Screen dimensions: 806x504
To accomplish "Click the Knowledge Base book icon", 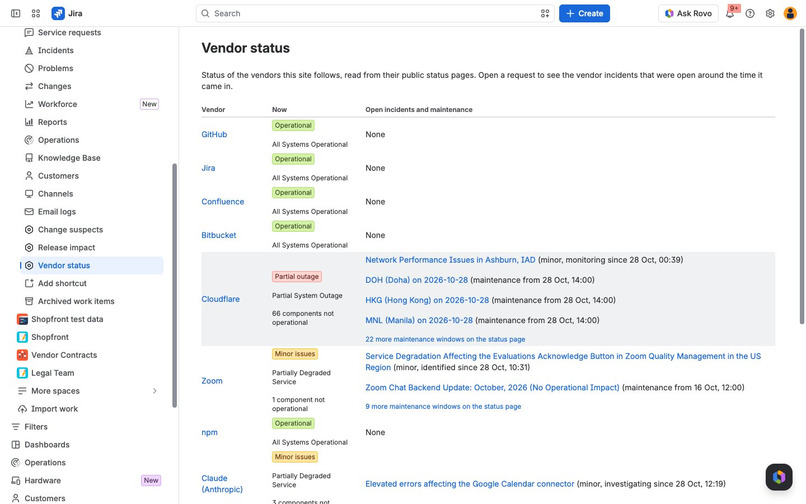I will coord(29,158).
